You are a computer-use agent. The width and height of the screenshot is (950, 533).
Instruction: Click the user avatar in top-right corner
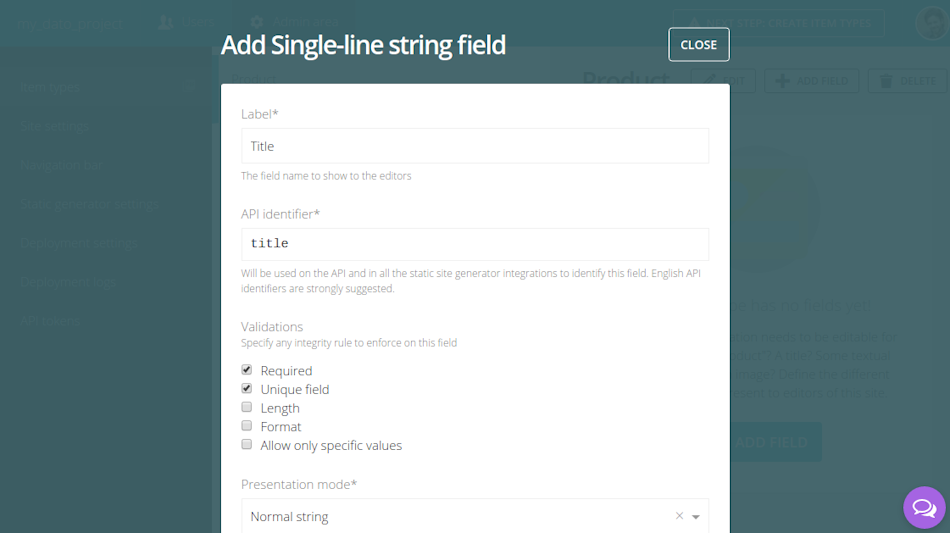click(x=932, y=22)
